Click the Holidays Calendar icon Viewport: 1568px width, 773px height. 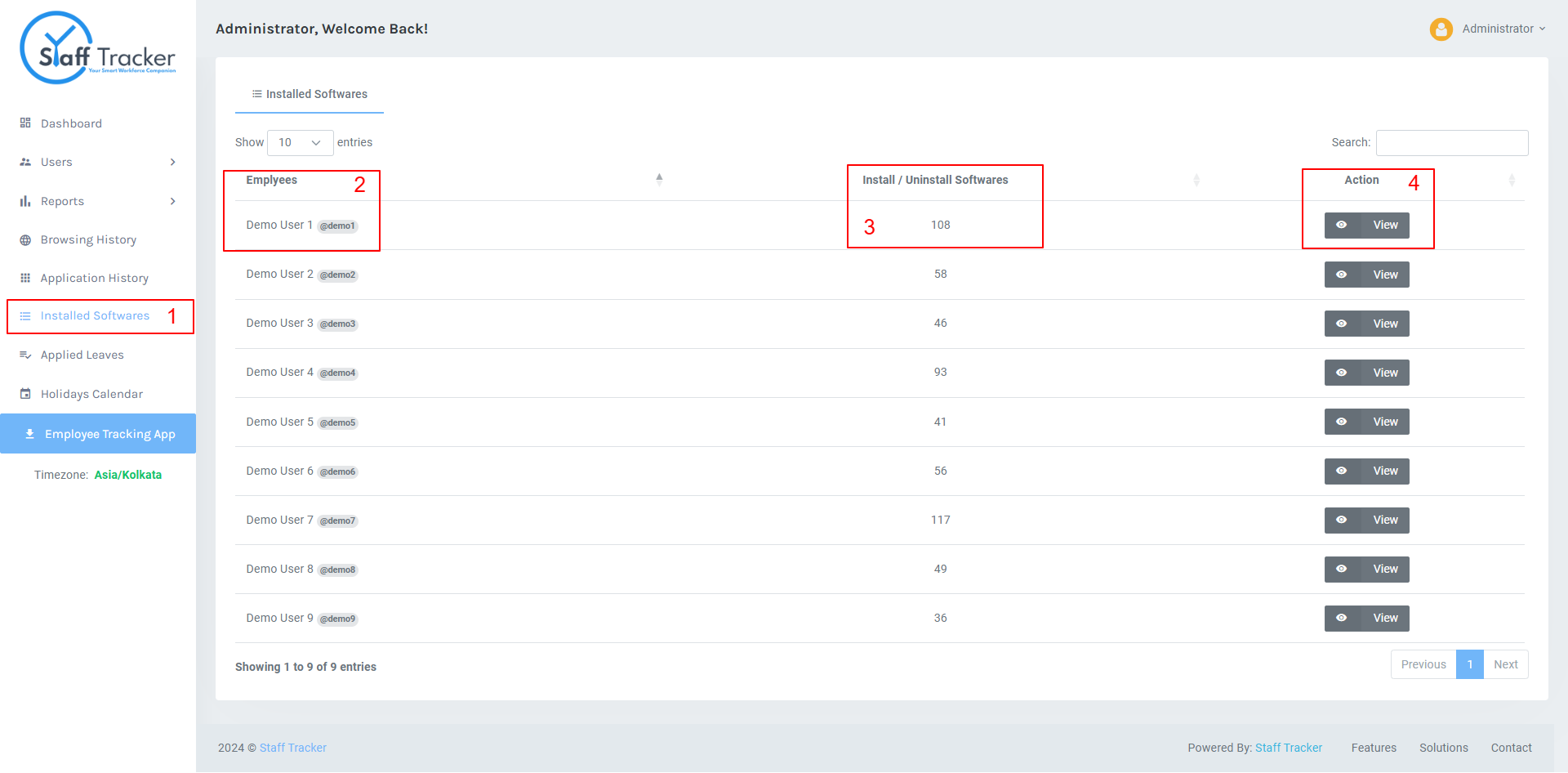tap(25, 394)
